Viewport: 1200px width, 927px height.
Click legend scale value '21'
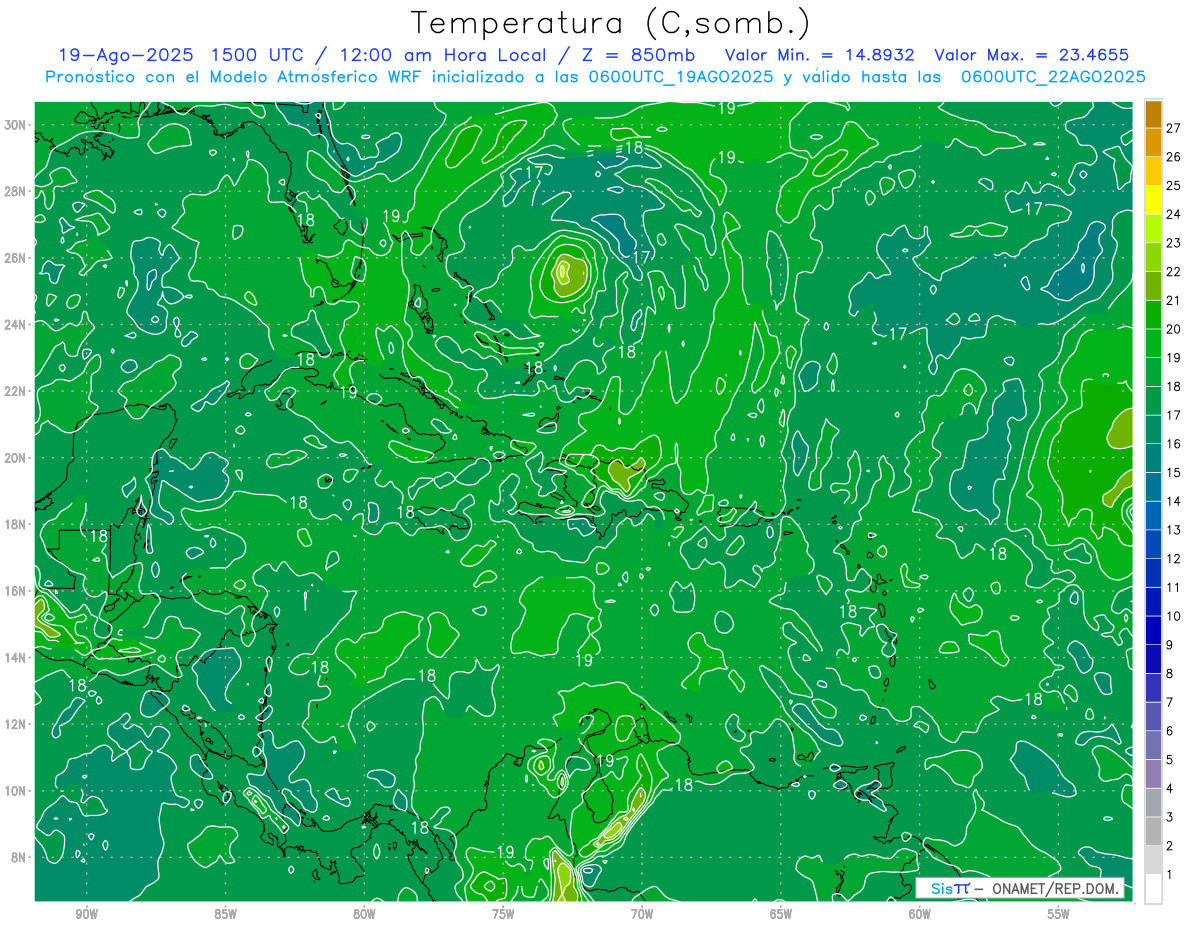[1173, 300]
